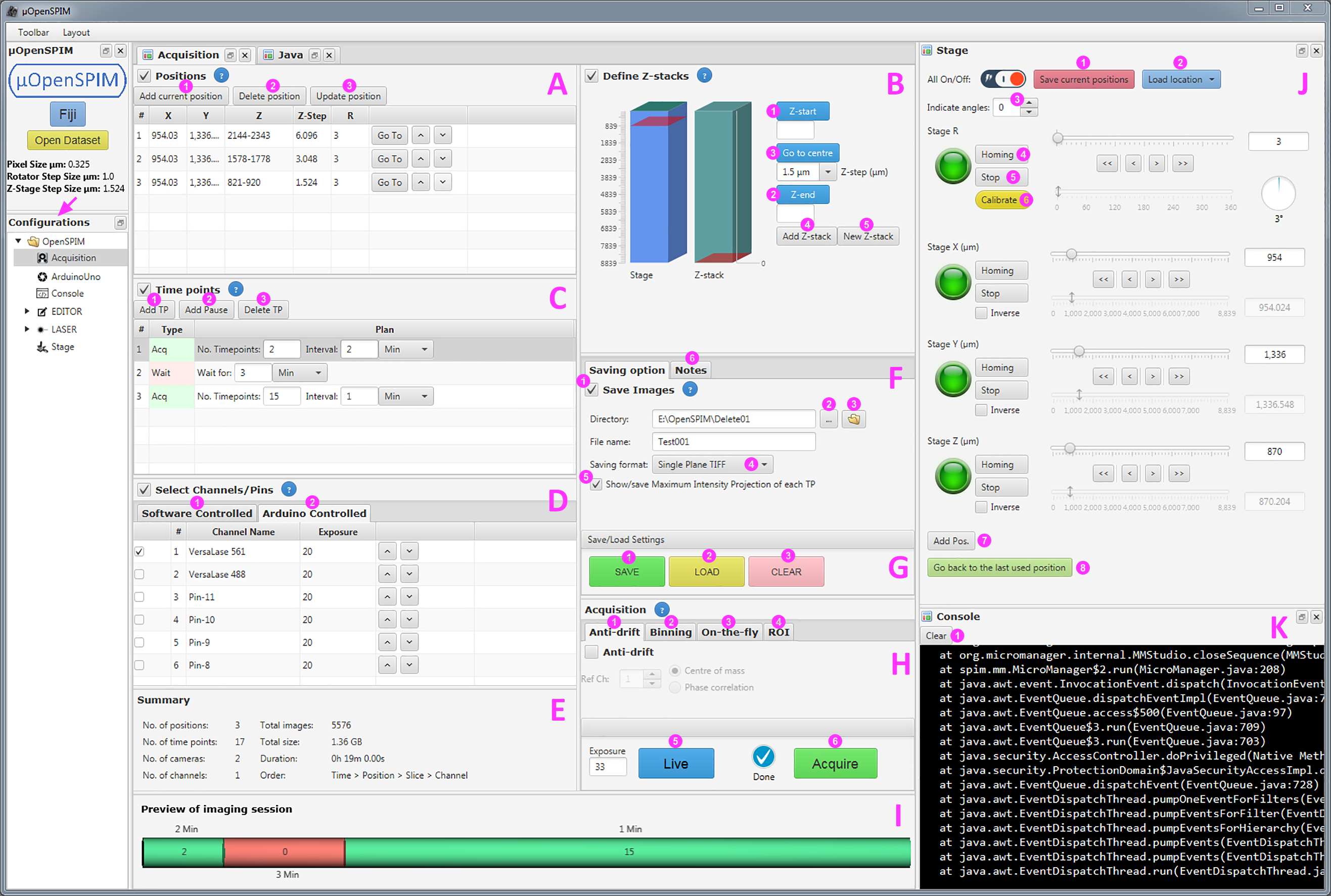Screen dimensions: 1331x896
Task: Click the help icon next to Positions
Action: coord(221,75)
